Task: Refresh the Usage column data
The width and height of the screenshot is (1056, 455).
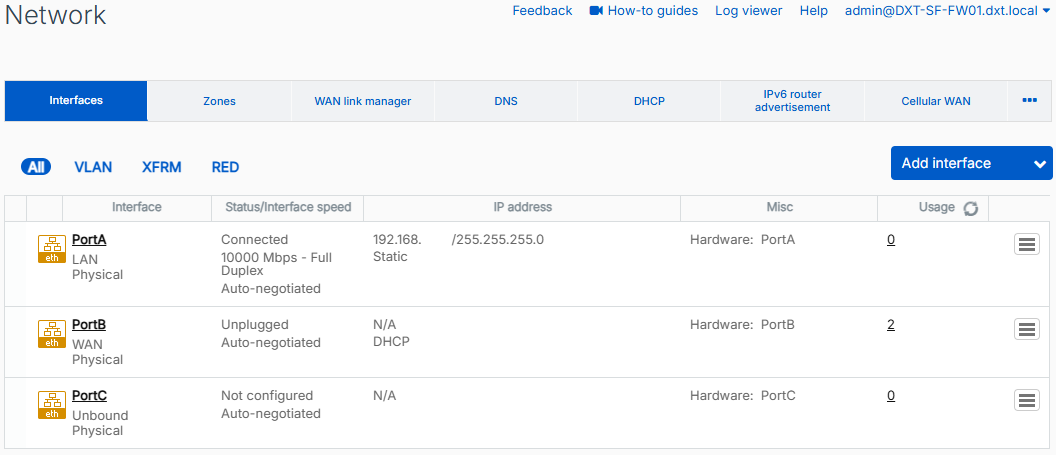Action: [x=969, y=208]
